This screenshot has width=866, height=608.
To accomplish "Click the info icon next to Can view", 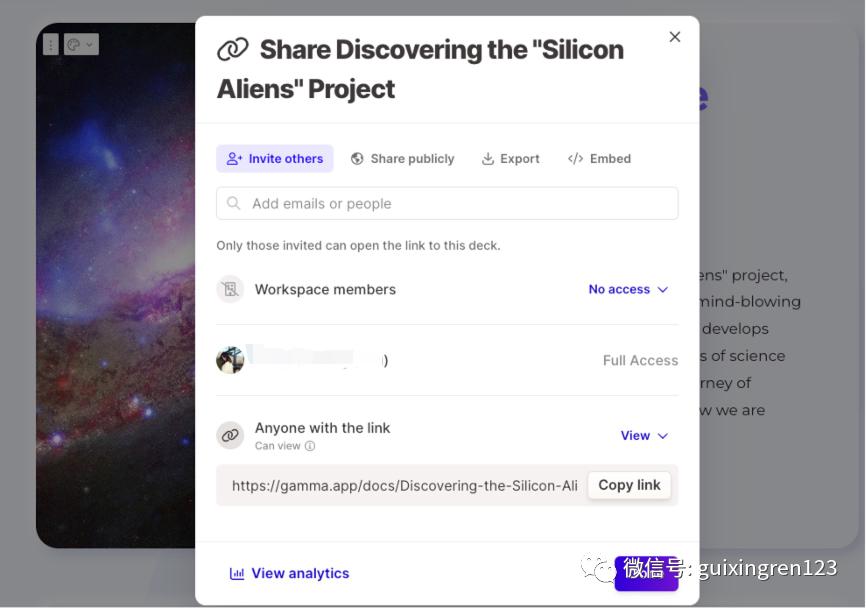I will [x=310, y=447].
